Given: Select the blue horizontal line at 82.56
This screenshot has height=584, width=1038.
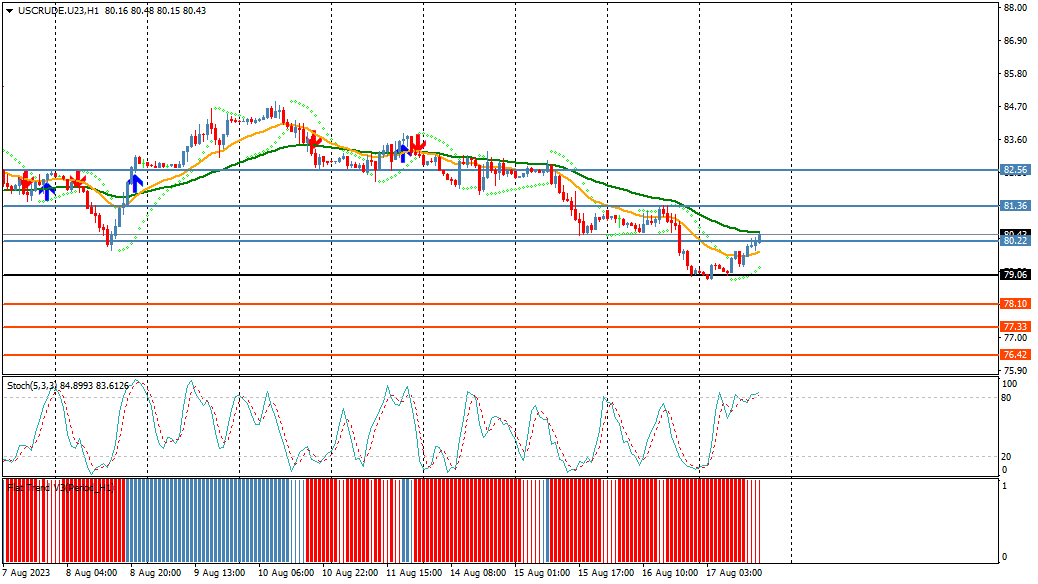Looking at the screenshot, I should pos(500,170).
